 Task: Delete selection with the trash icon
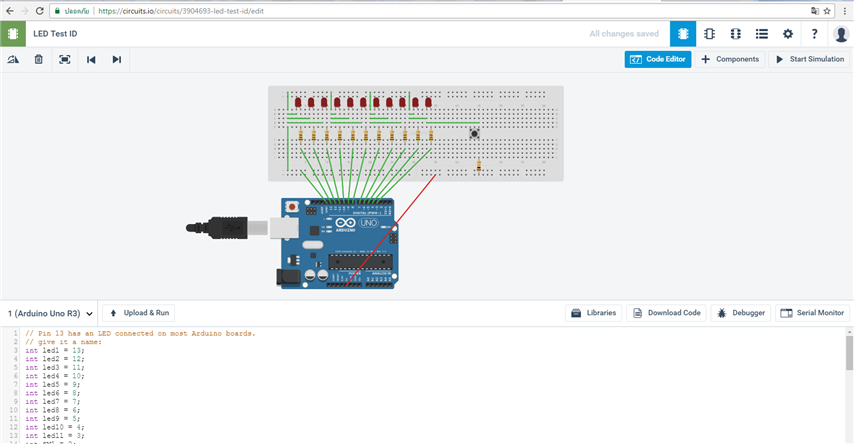coord(38,60)
